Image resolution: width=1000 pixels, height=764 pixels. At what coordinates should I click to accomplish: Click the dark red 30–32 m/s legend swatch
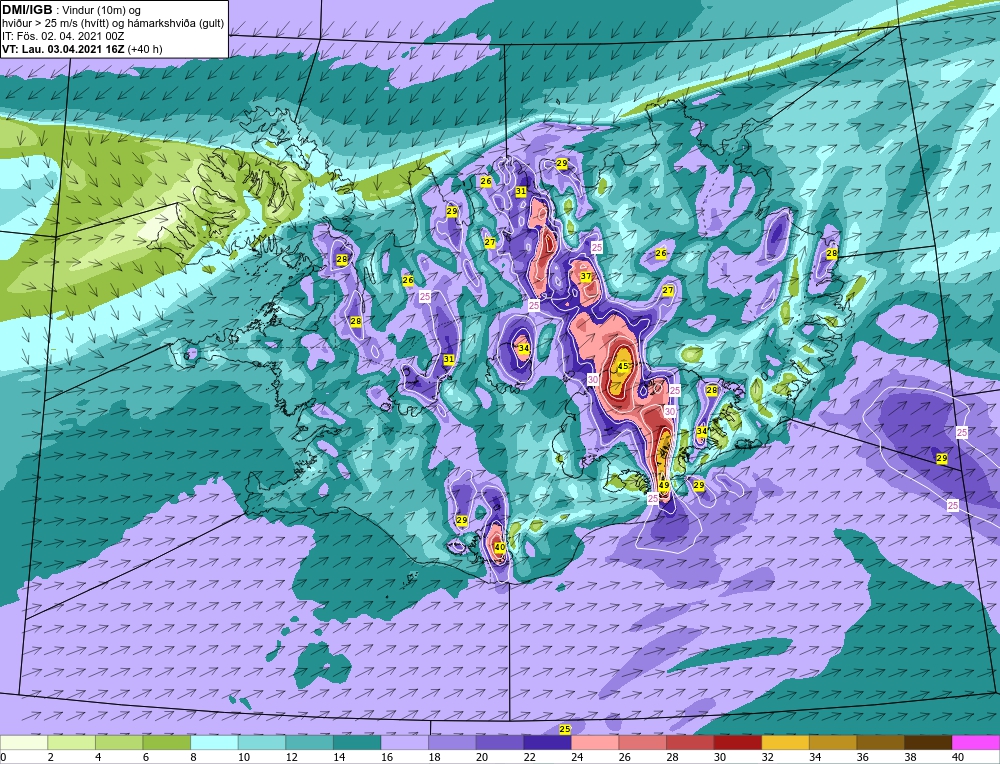[x=738, y=743]
